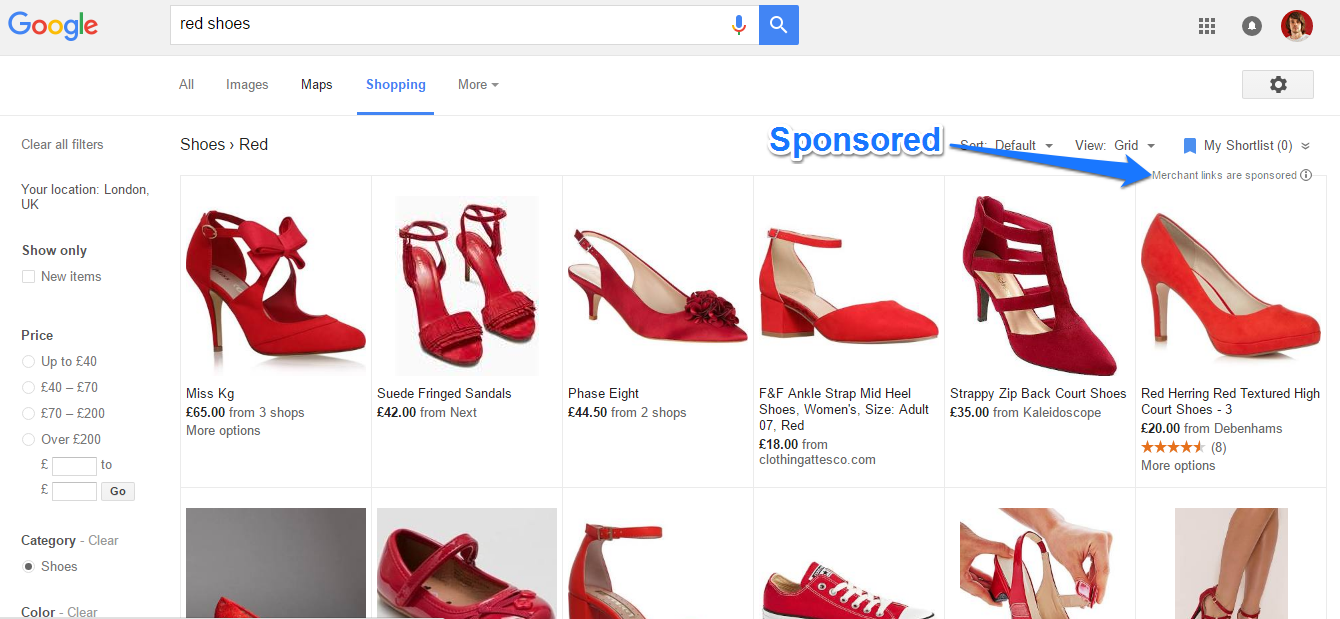Expand the More search menu
The image size is (1340, 619).
pyautogui.click(x=478, y=85)
